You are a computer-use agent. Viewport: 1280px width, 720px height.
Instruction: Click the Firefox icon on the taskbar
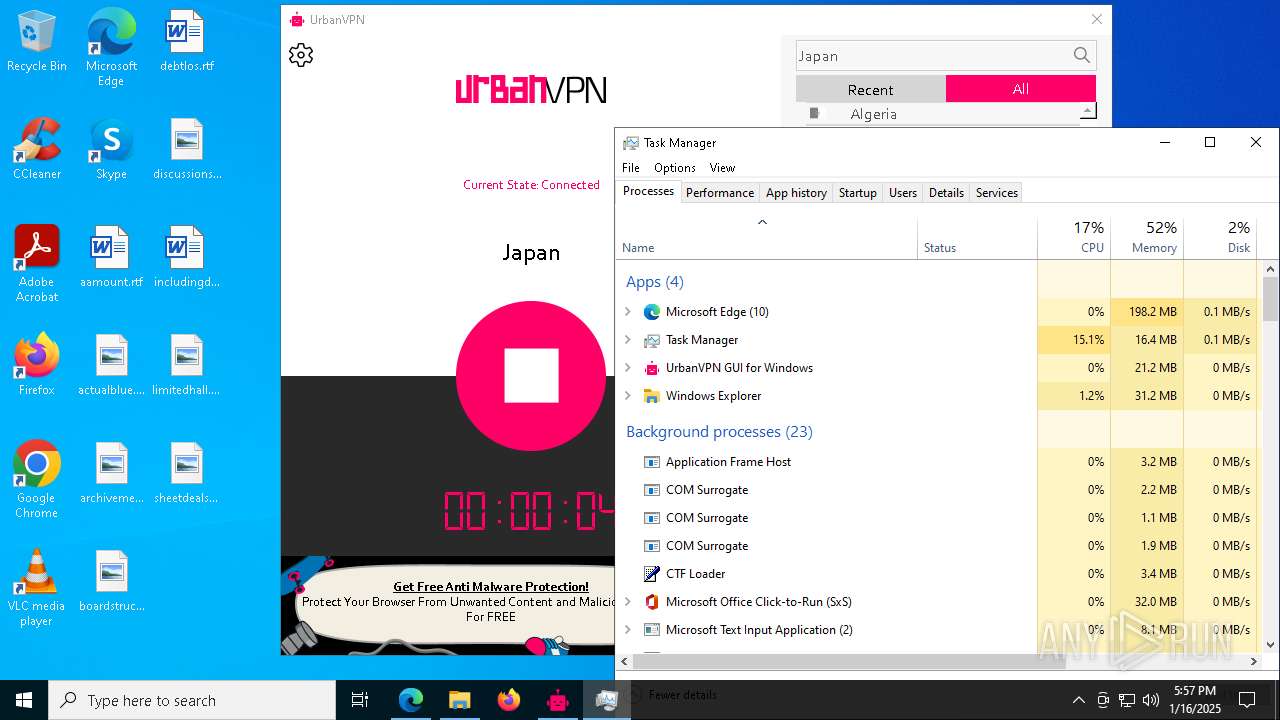(508, 700)
